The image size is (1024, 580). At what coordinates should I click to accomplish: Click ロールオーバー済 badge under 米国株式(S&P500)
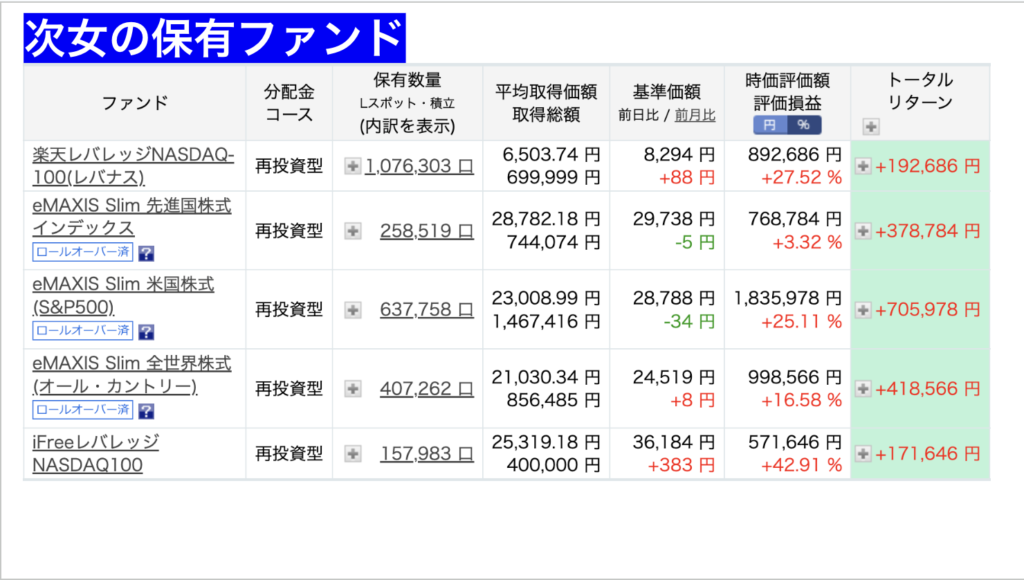[83, 330]
